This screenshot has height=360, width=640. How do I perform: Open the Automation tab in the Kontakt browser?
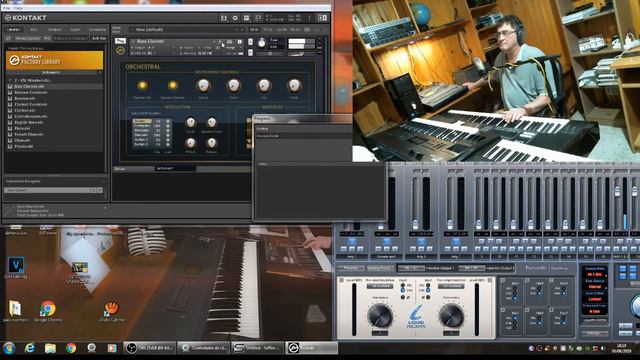pyautogui.click(x=97, y=30)
